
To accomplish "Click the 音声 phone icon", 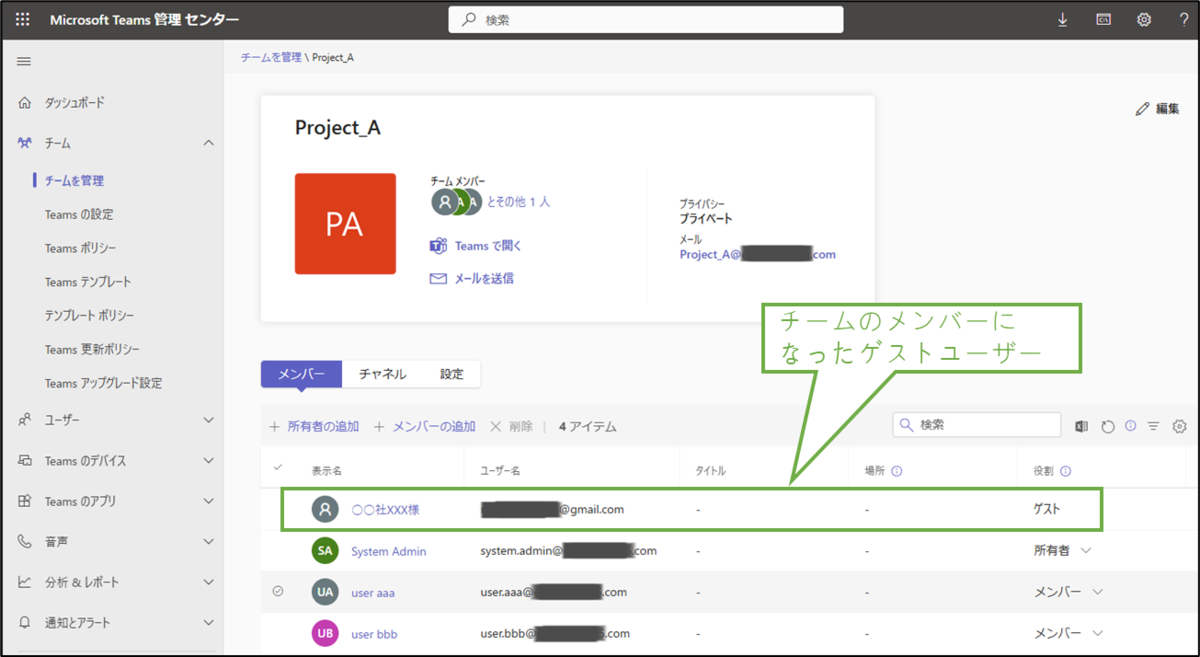I will pos(25,541).
